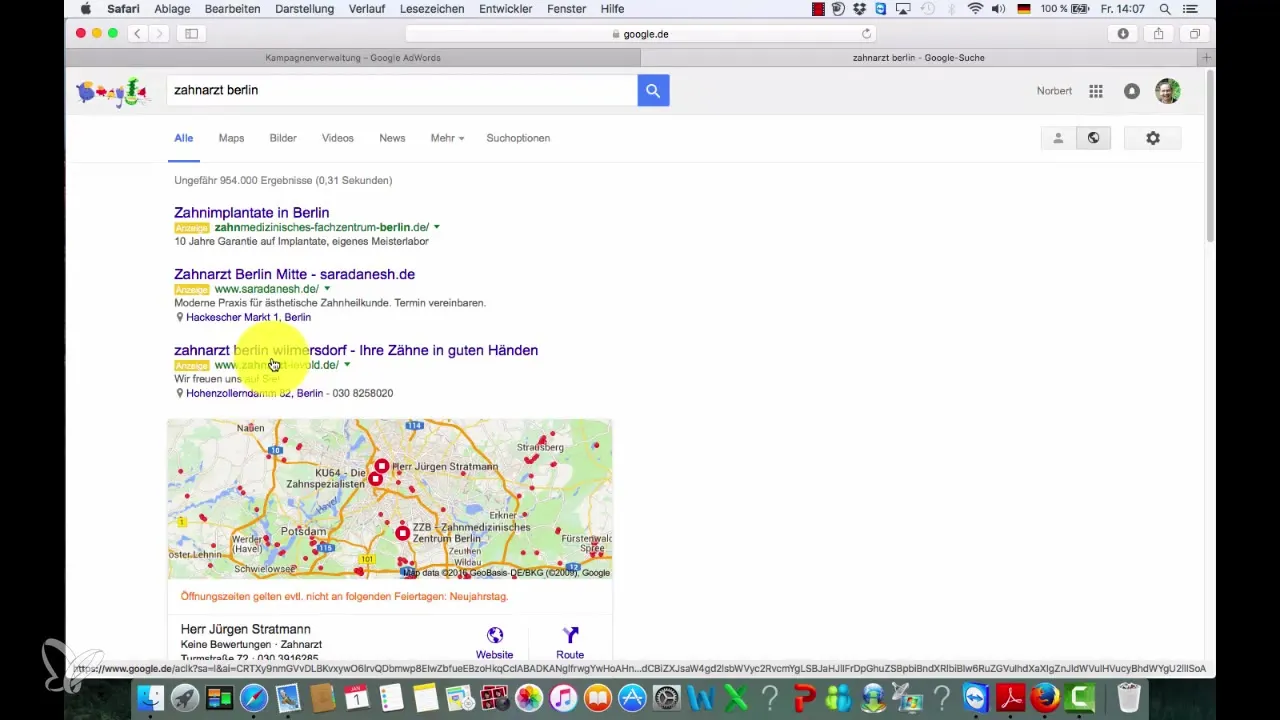
Task: Open volume control in menu bar
Action: click(998, 9)
